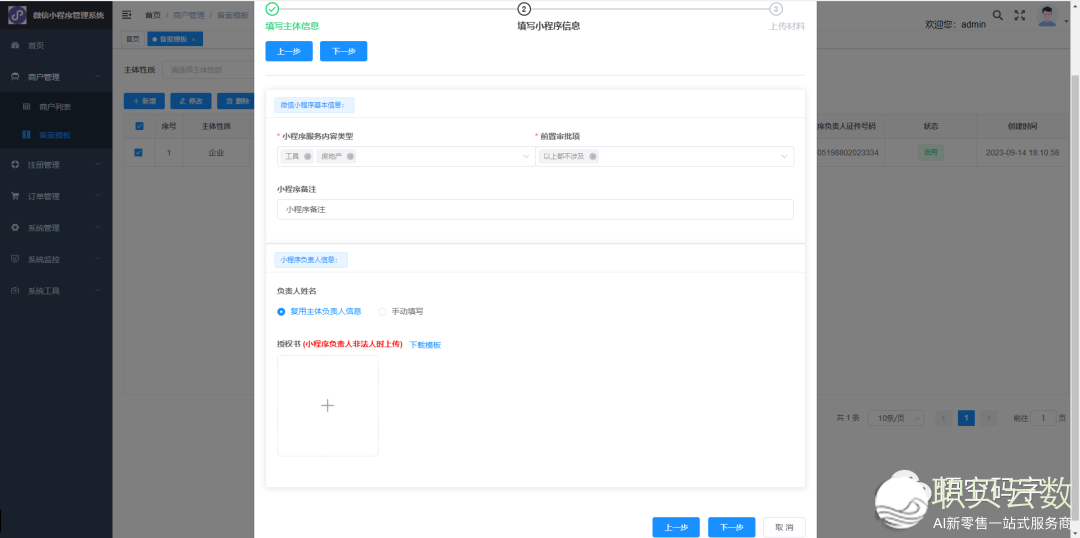
Task: Open the 小程序服务内容类型 dropdown arrow
Action: tap(526, 157)
